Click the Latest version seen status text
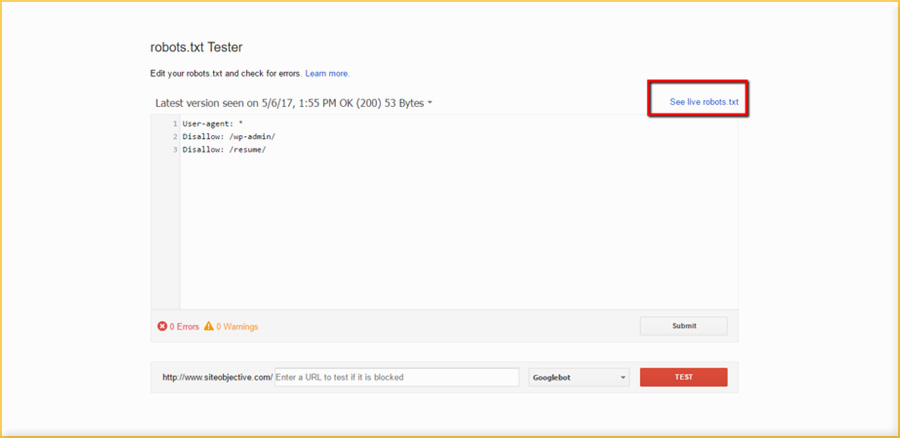The height and width of the screenshot is (438, 900). pos(289,103)
